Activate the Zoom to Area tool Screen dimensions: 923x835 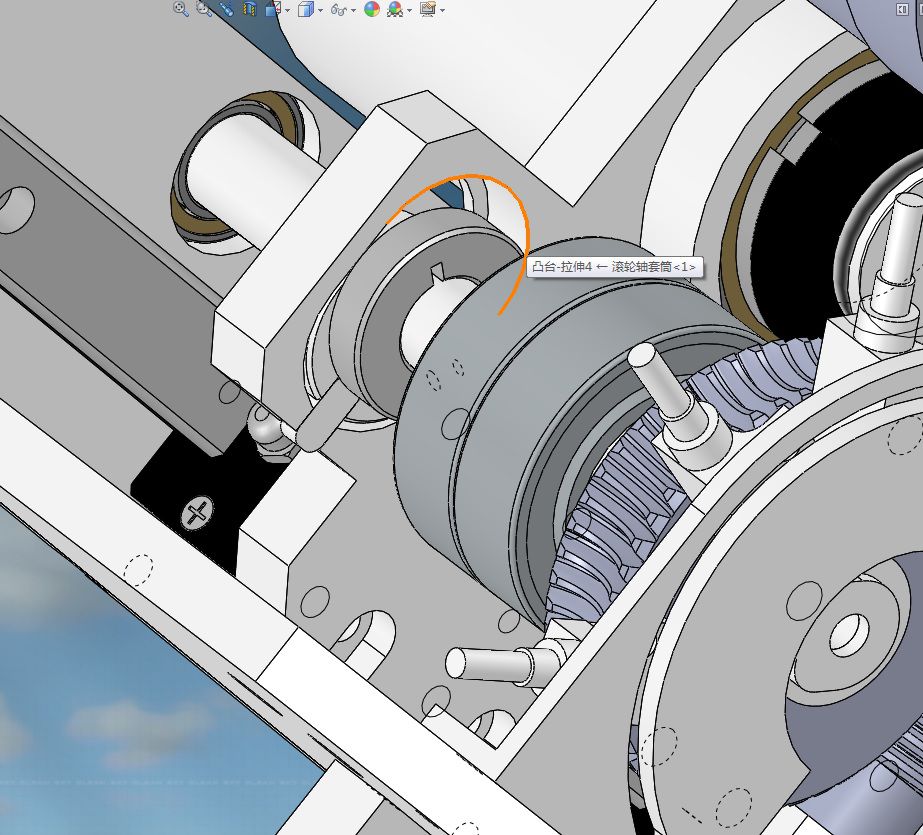coord(204,9)
